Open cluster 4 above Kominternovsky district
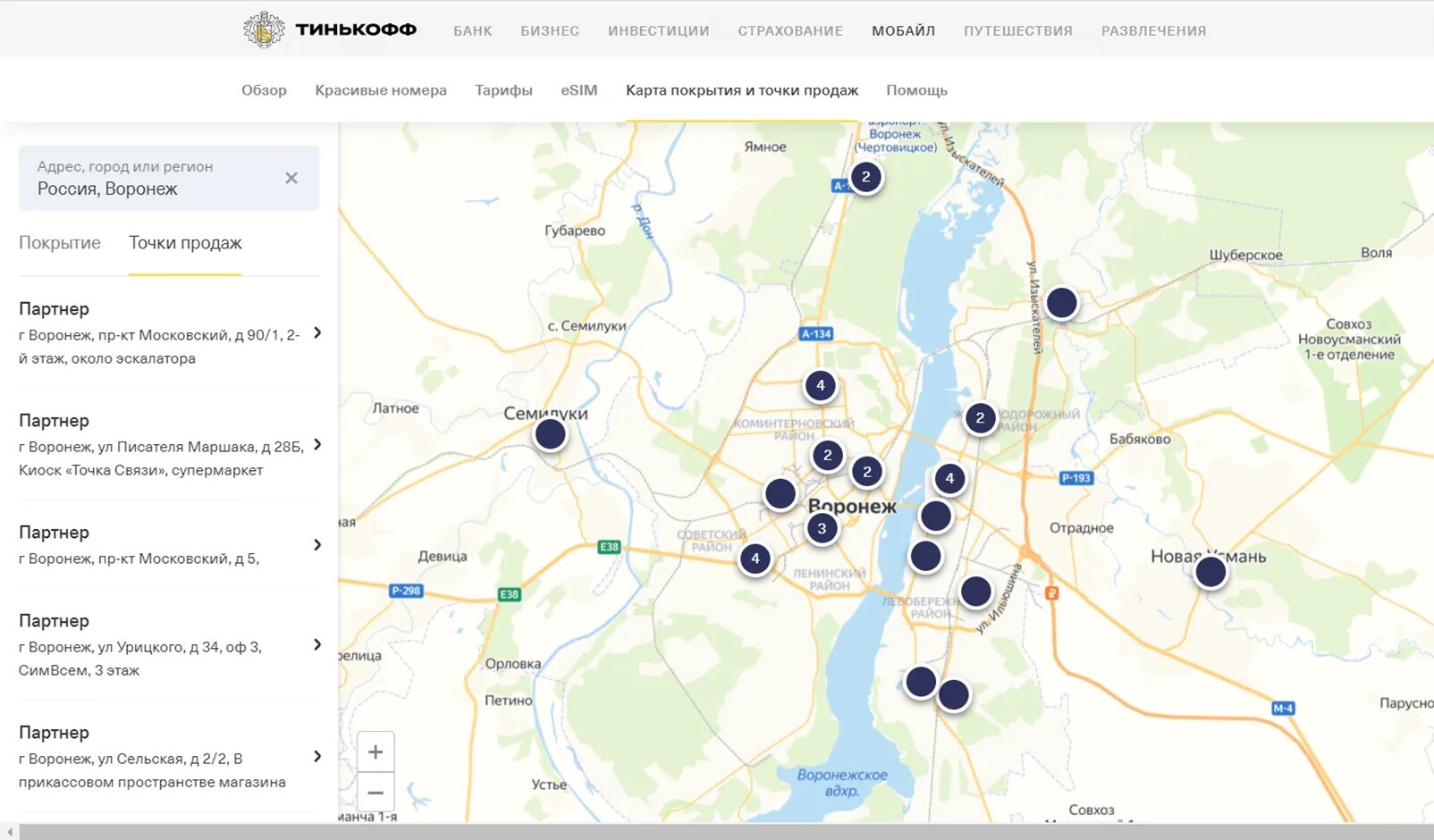1434x840 pixels. [x=820, y=386]
